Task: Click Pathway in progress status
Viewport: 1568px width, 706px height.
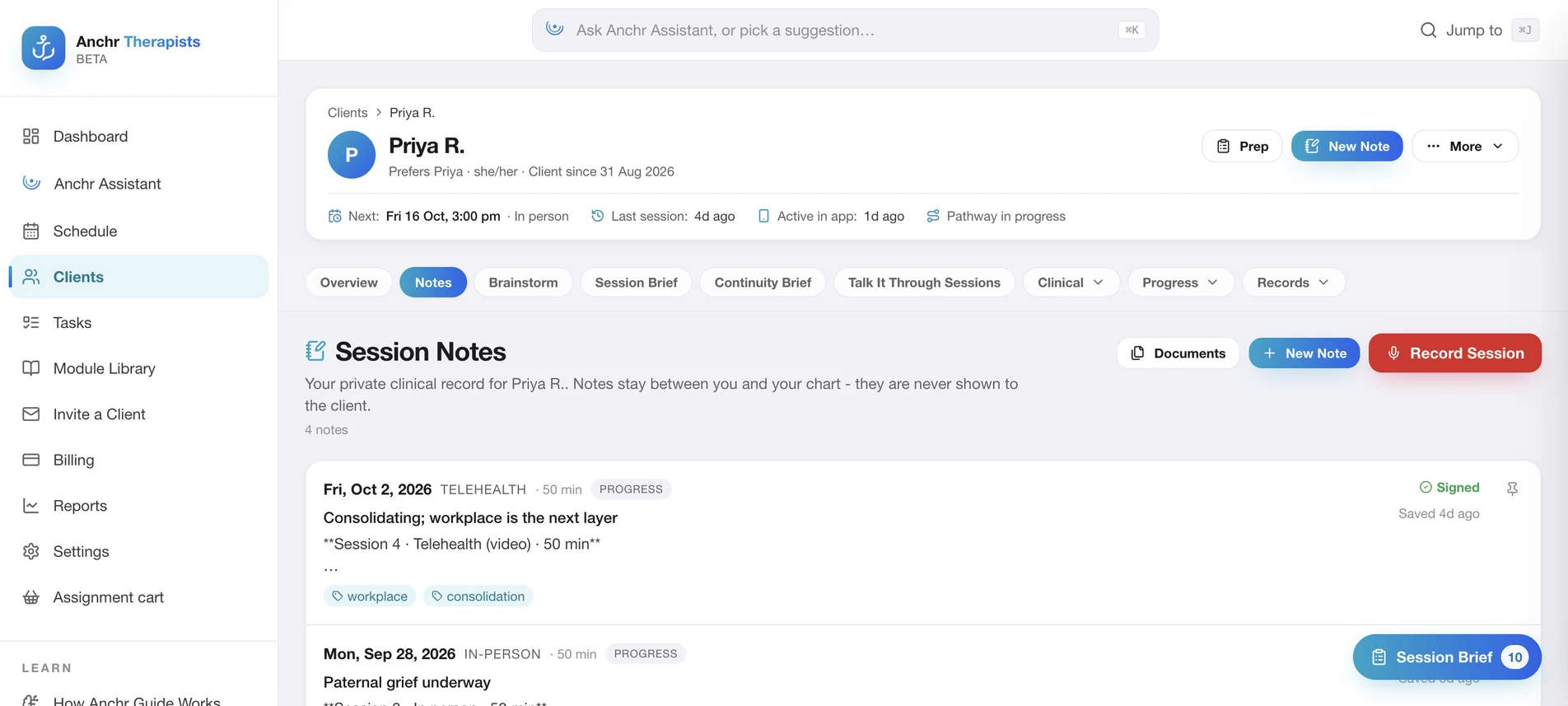Action: pos(996,216)
